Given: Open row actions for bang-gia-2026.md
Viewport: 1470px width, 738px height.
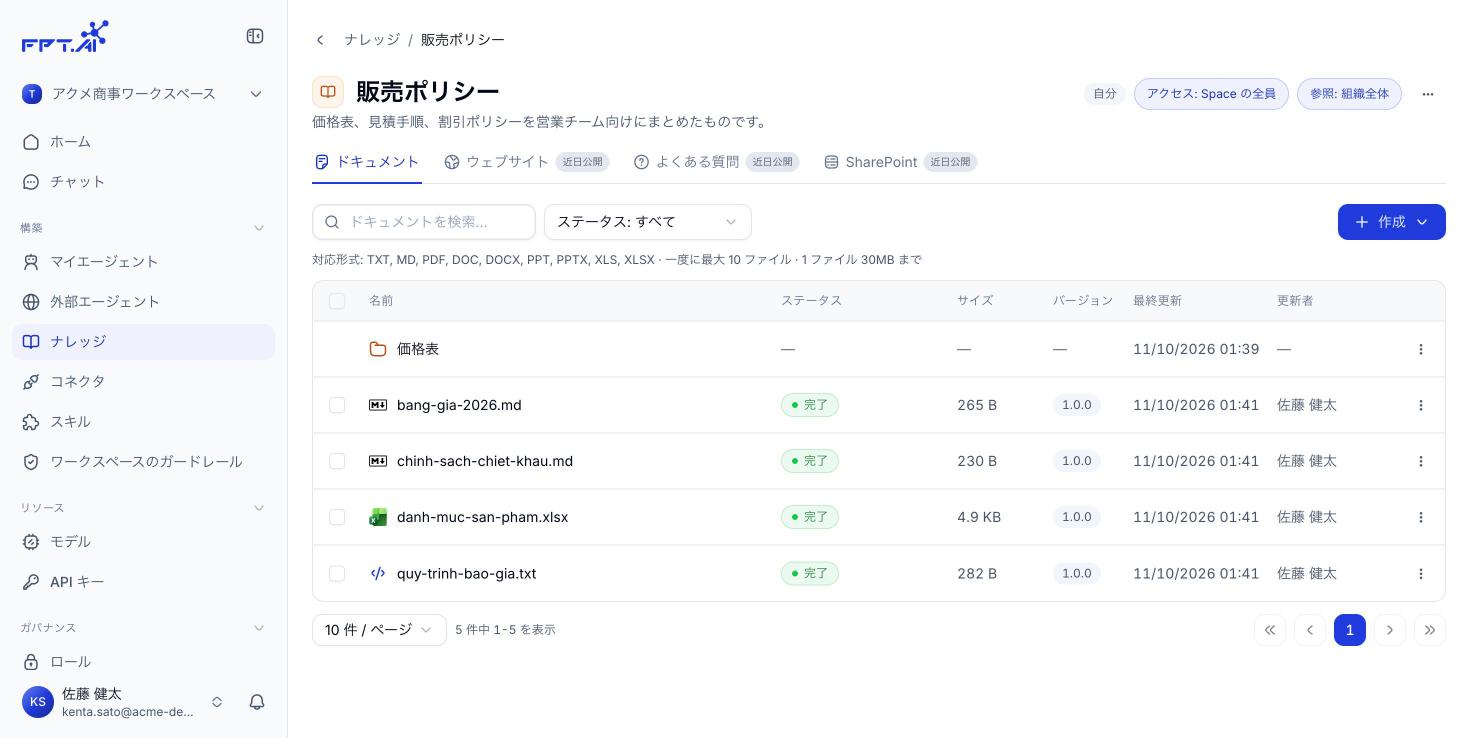Looking at the screenshot, I should [x=1421, y=405].
